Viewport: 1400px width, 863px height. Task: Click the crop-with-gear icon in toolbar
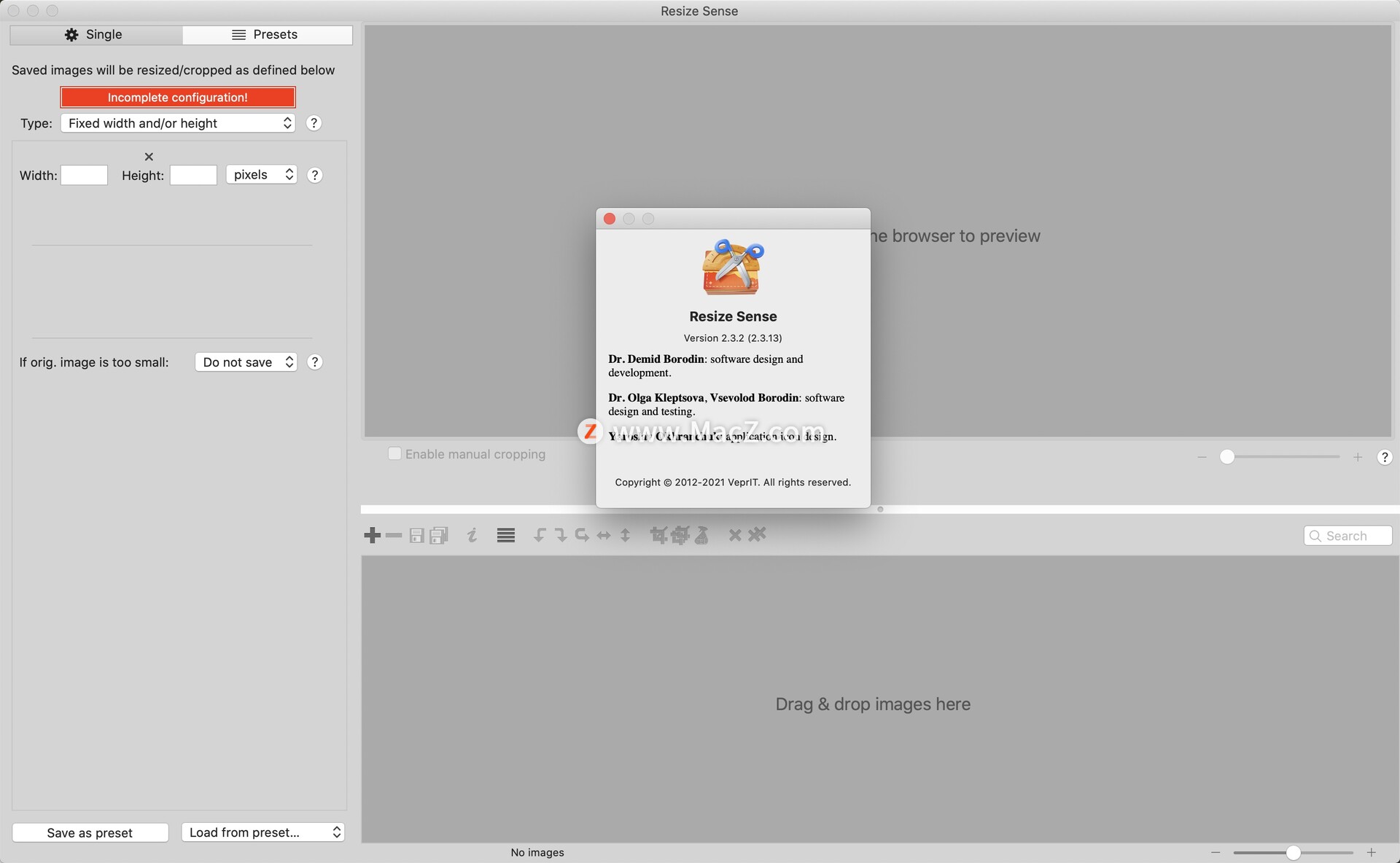pyautogui.click(x=680, y=536)
